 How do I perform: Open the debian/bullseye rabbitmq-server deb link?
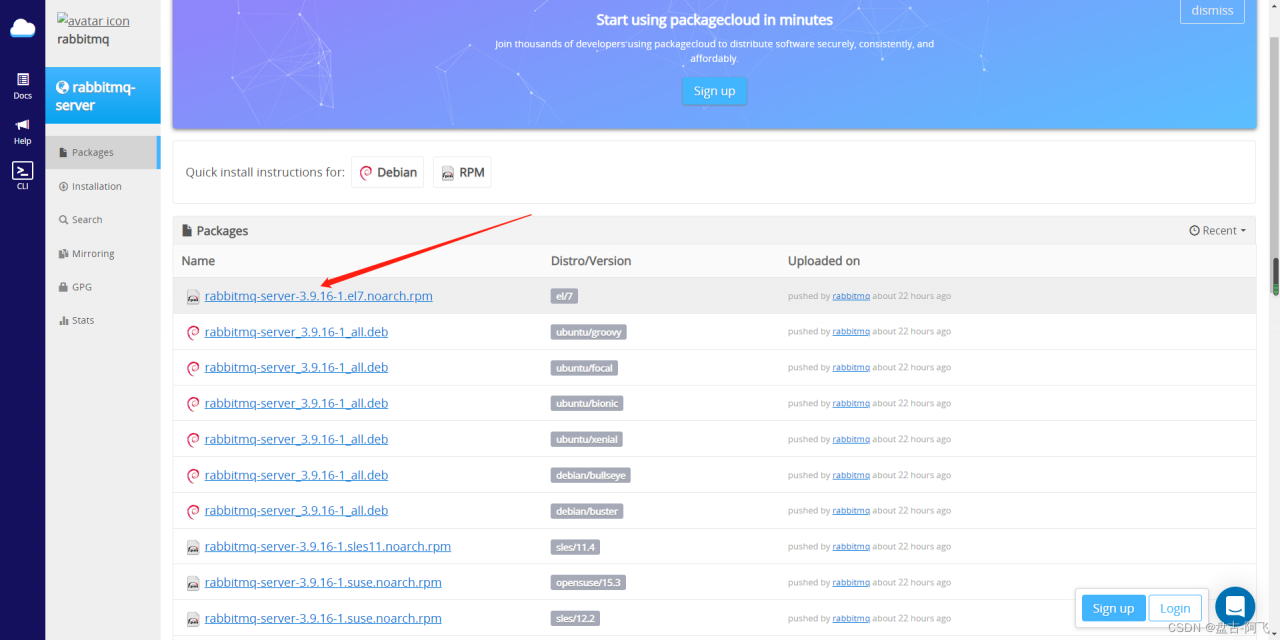(x=296, y=475)
